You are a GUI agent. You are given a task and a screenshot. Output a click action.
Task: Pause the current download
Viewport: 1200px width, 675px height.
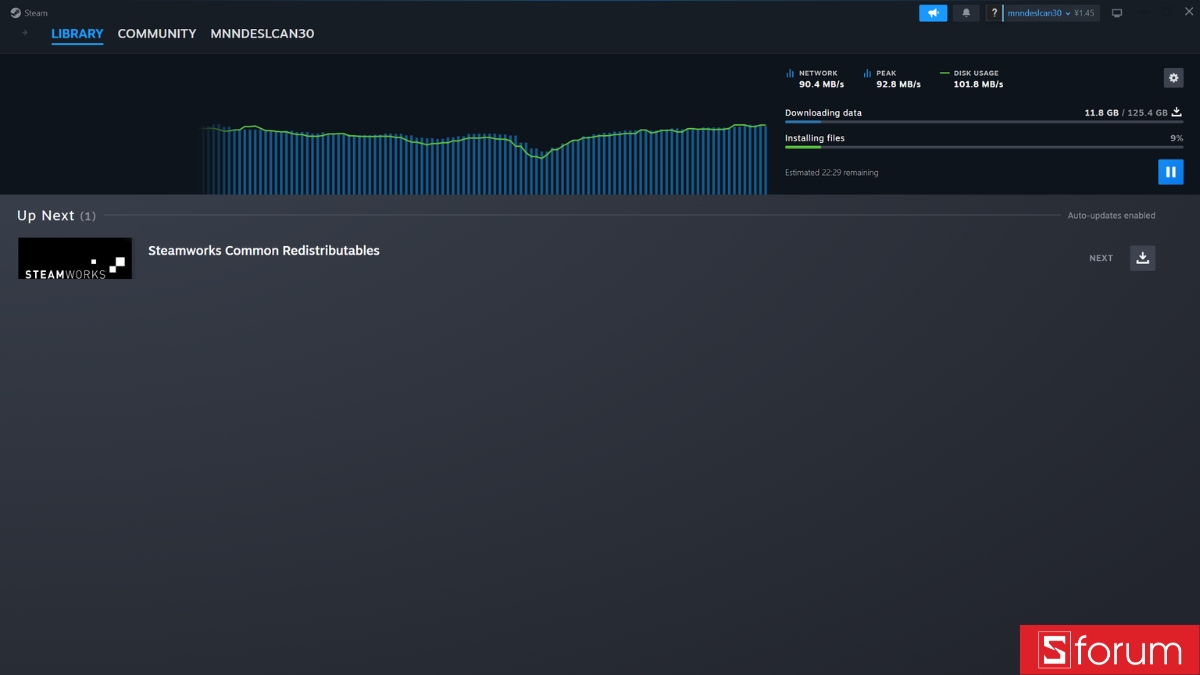(x=1171, y=172)
